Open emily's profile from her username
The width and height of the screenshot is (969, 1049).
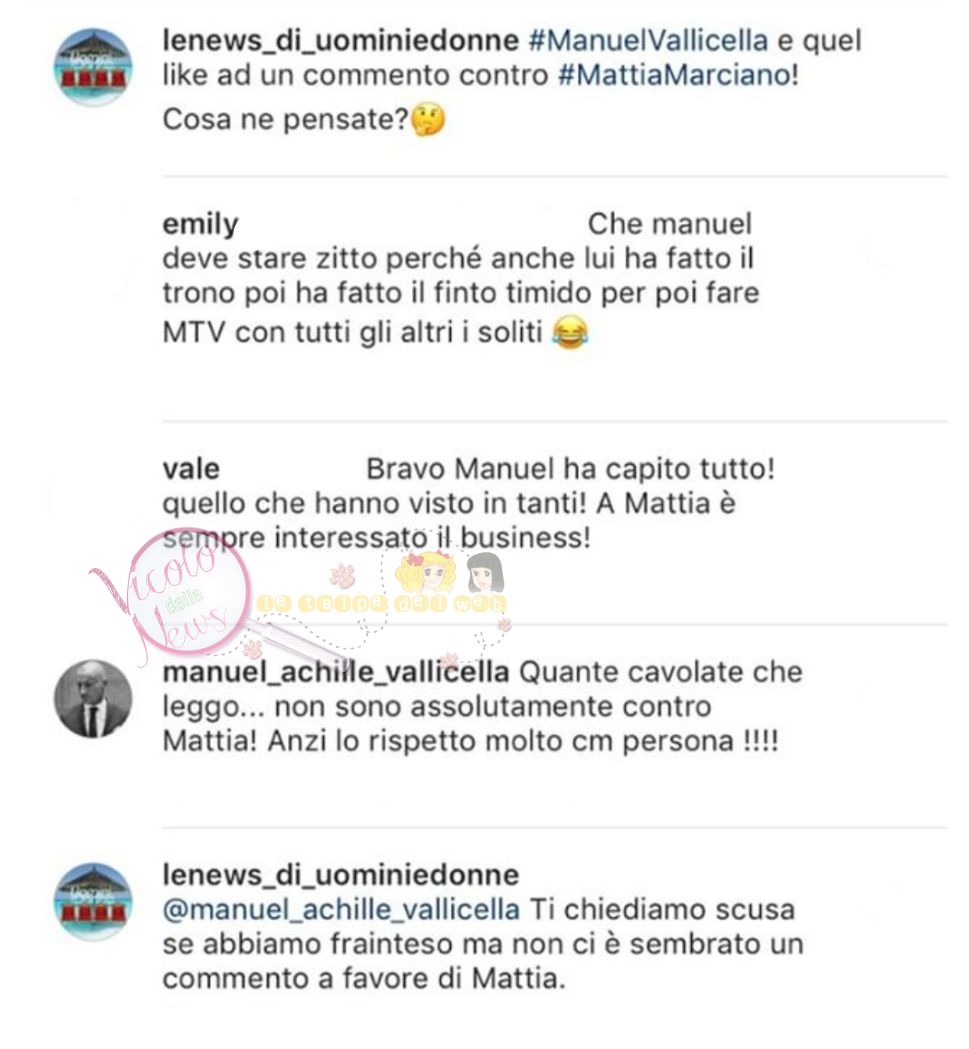click(200, 224)
